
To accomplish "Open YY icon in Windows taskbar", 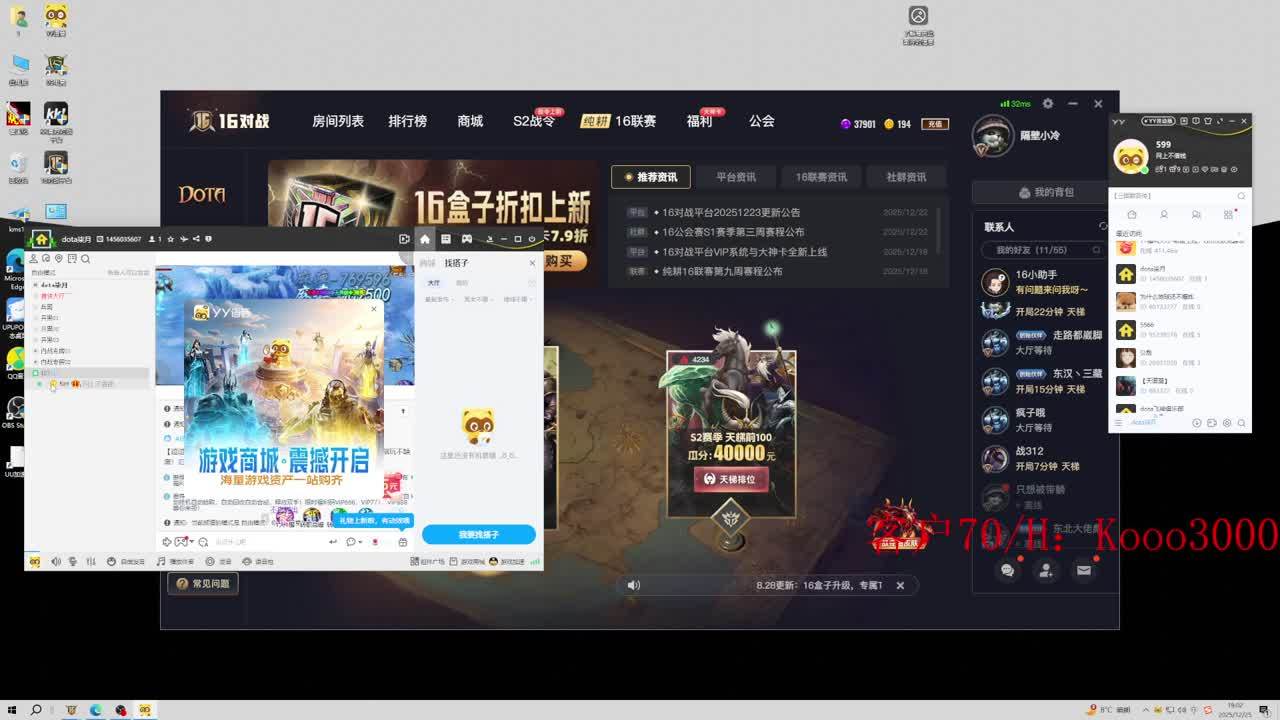I will (x=145, y=710).
